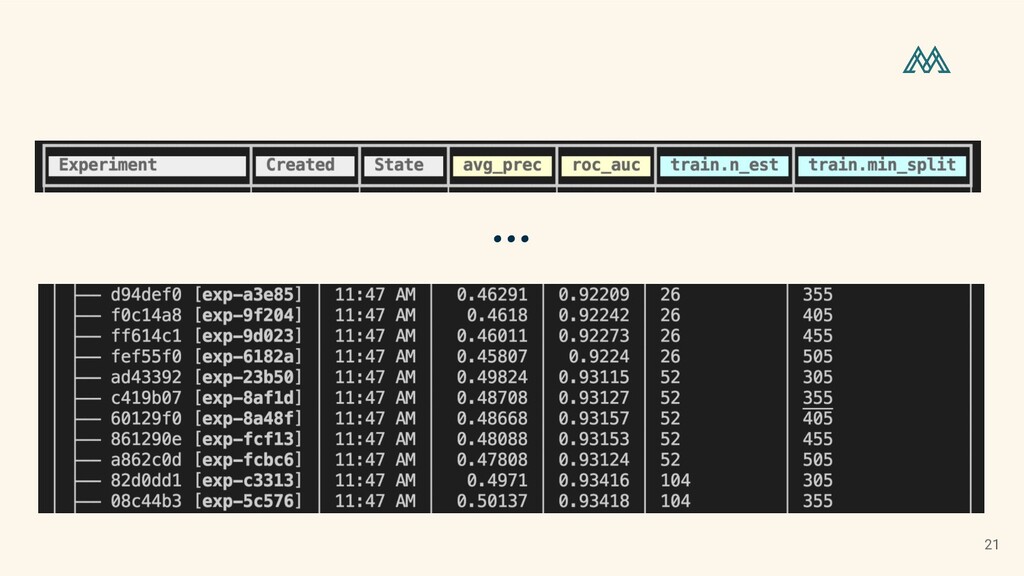Click experiment 861290e [exp-fcf13]
The height and width of the screenshot is (576, 1024).
pyautogui.click(x=206, y=440)
